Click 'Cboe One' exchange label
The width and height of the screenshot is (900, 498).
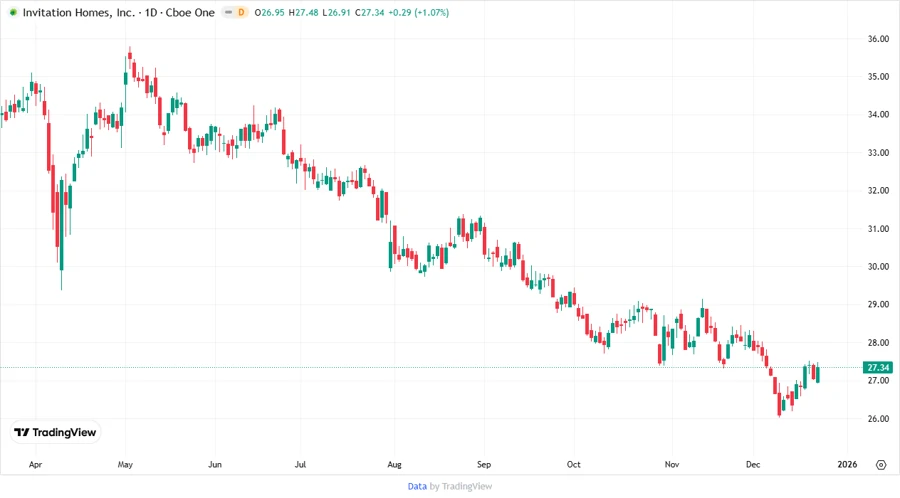[x=190, y=12]
